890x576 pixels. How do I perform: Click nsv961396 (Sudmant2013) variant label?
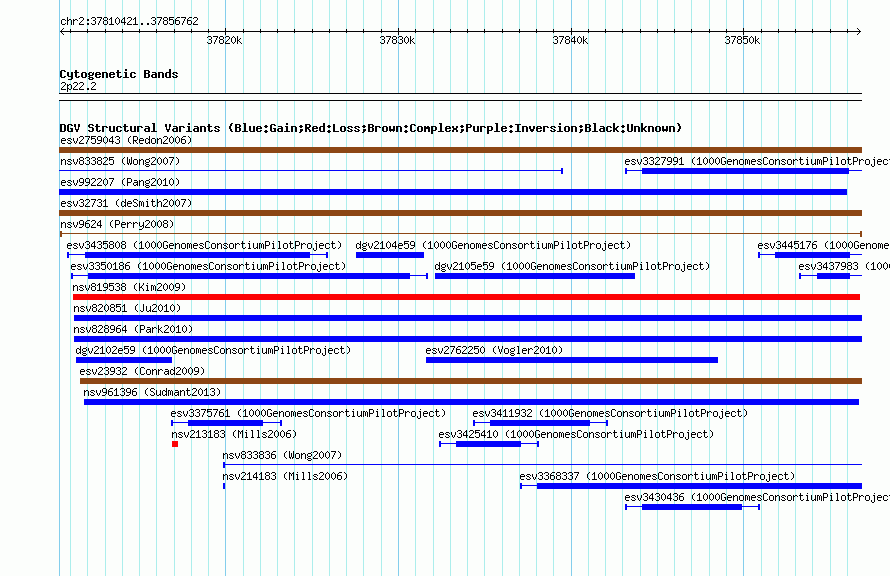point(152,392)
